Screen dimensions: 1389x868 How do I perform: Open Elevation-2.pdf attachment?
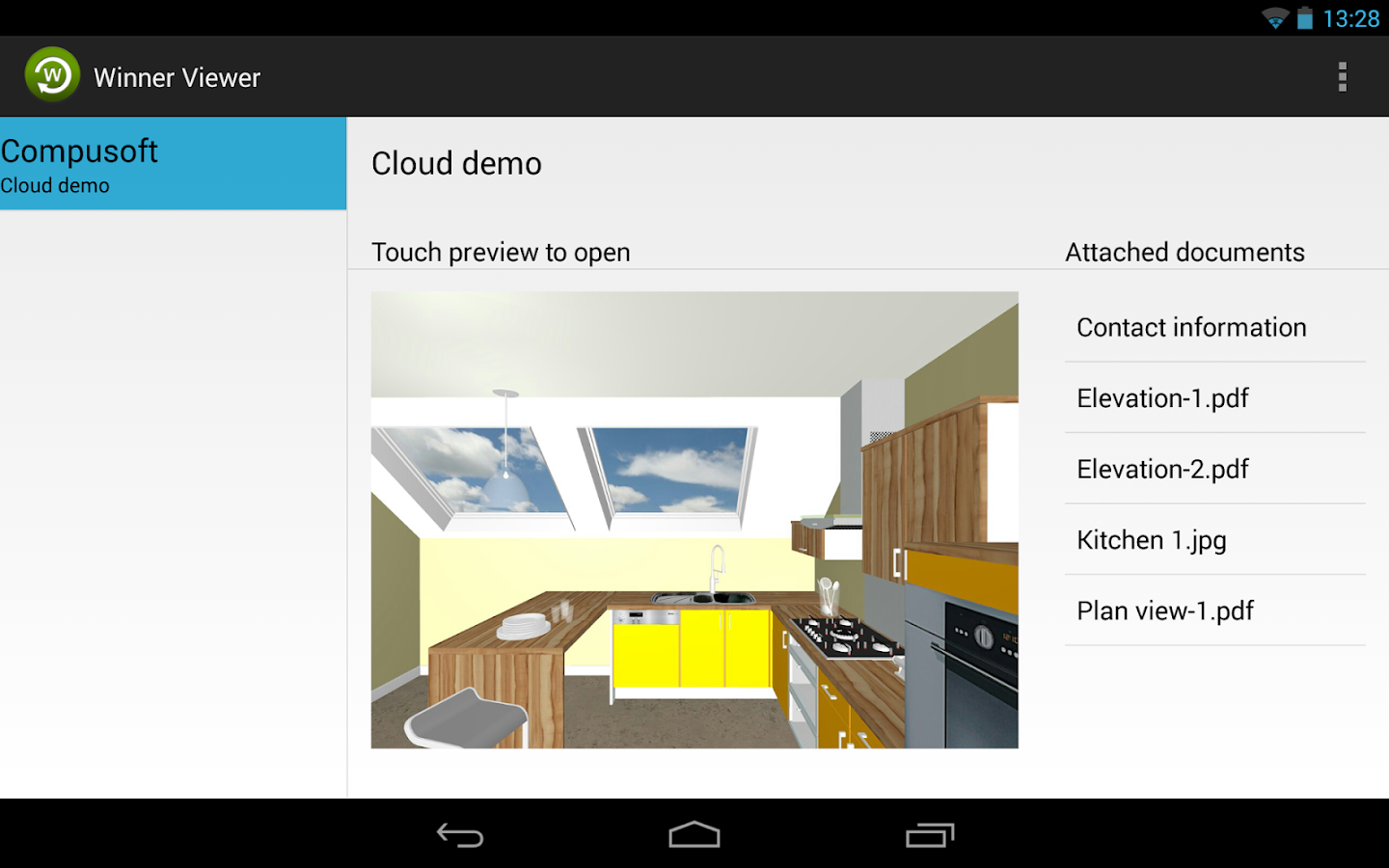pos(1215,469)
